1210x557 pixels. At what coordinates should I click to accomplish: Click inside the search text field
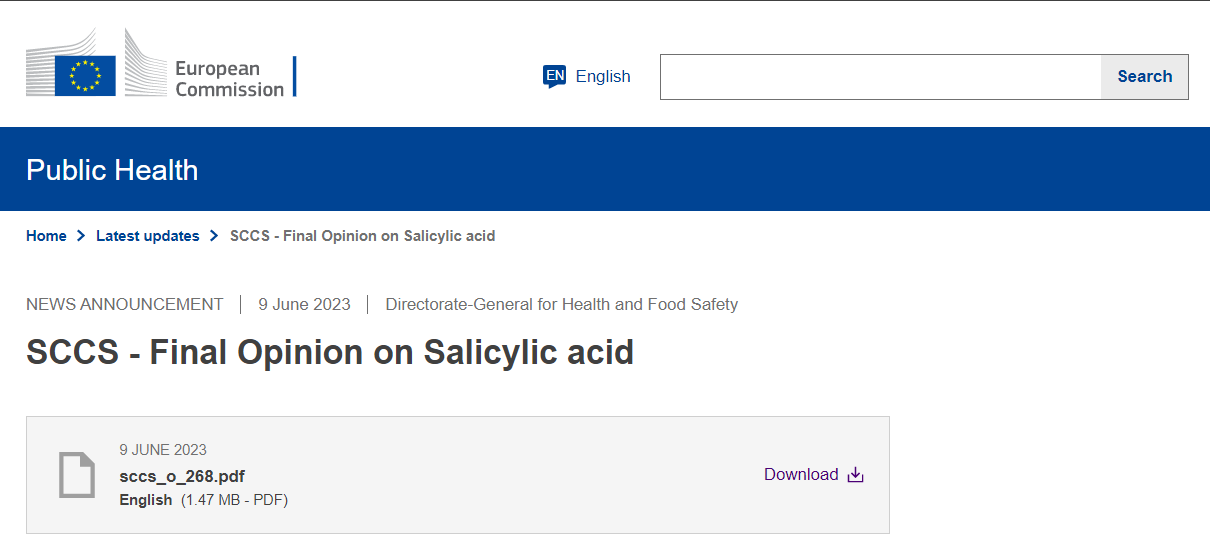[880, 77]
